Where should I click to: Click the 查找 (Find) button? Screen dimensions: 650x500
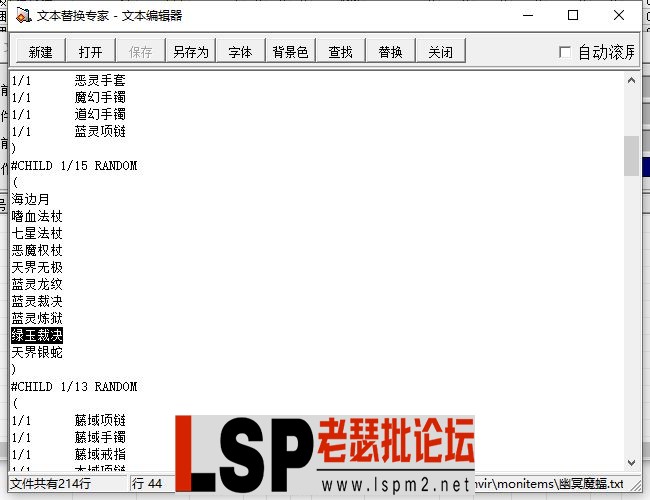pos(341,51)
